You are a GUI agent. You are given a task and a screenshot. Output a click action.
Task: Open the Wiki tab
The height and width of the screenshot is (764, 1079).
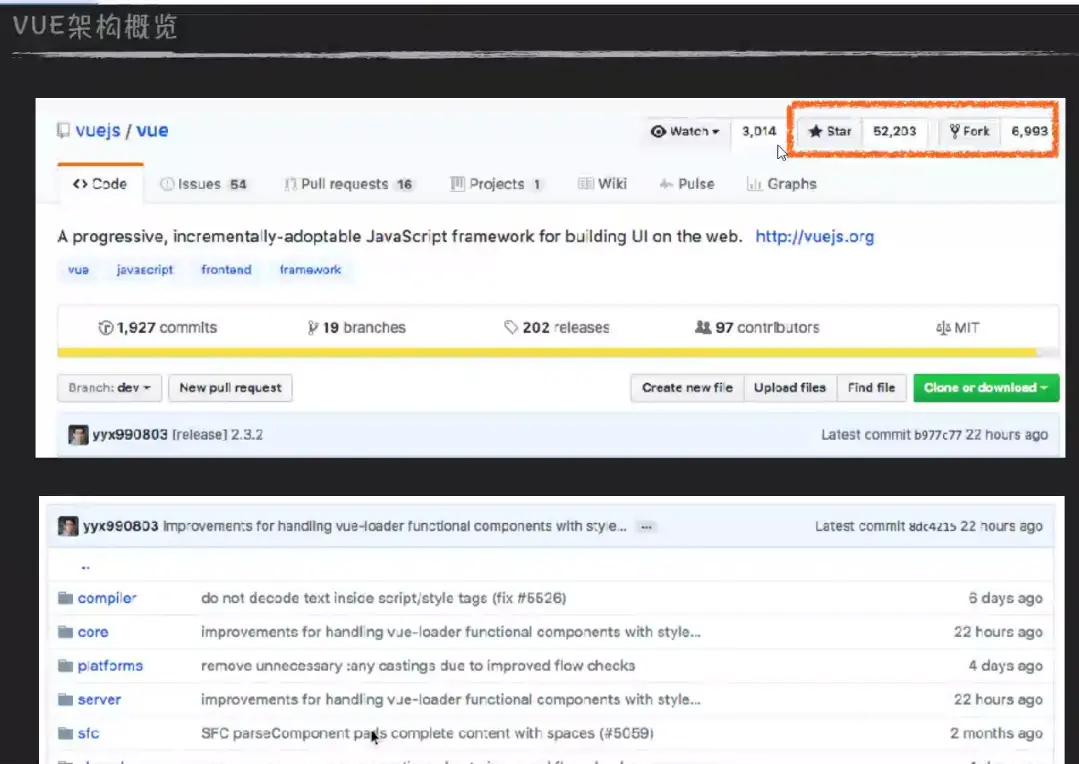[603, 184]
